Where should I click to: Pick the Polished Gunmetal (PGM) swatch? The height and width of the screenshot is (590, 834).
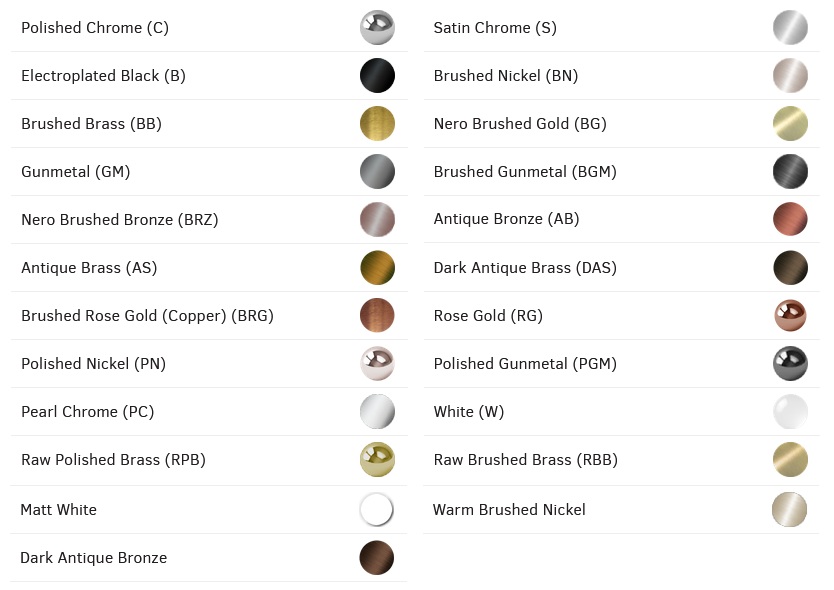pyautogui.click(x=790, y=364)
